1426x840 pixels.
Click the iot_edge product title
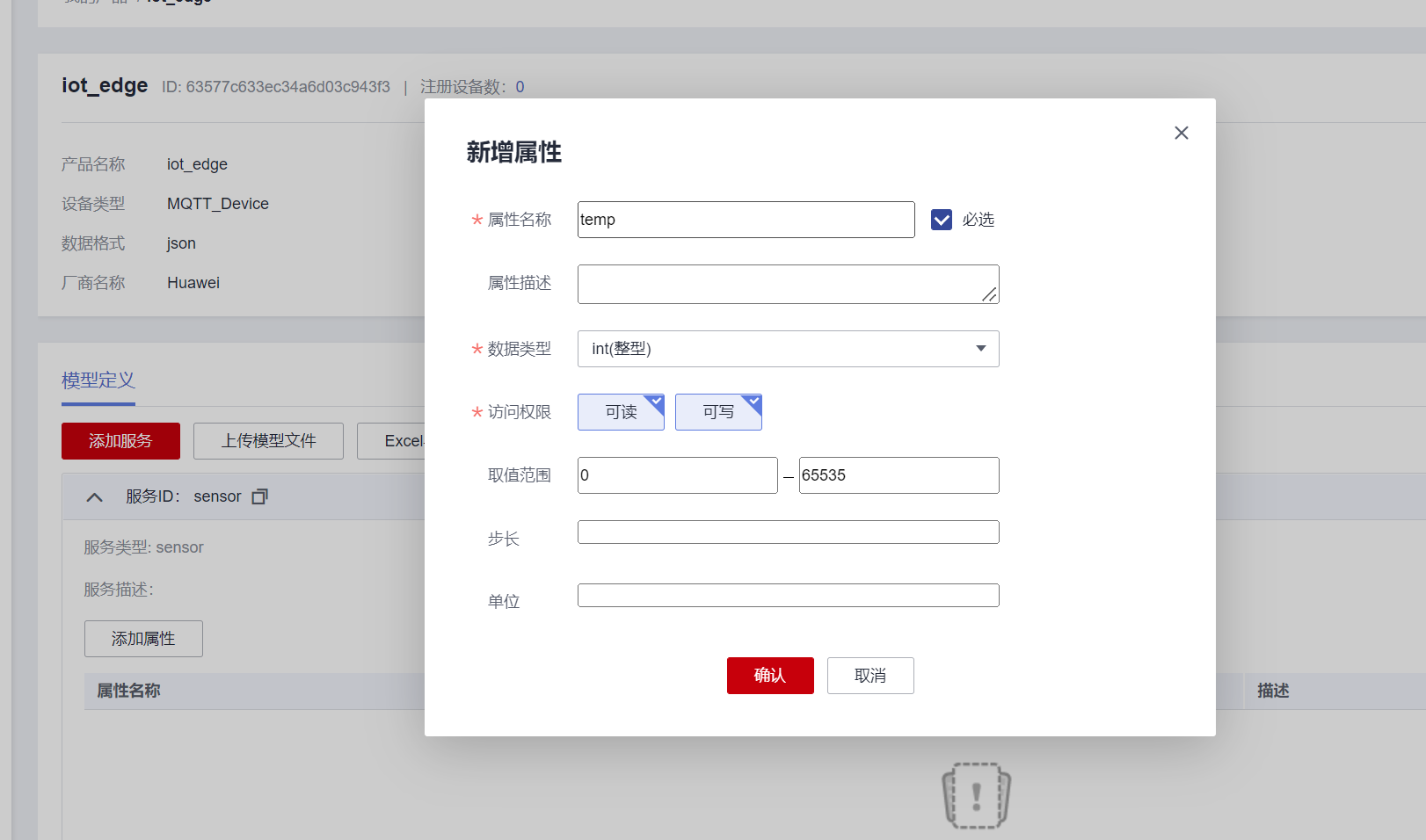click(x=105, y=85)
